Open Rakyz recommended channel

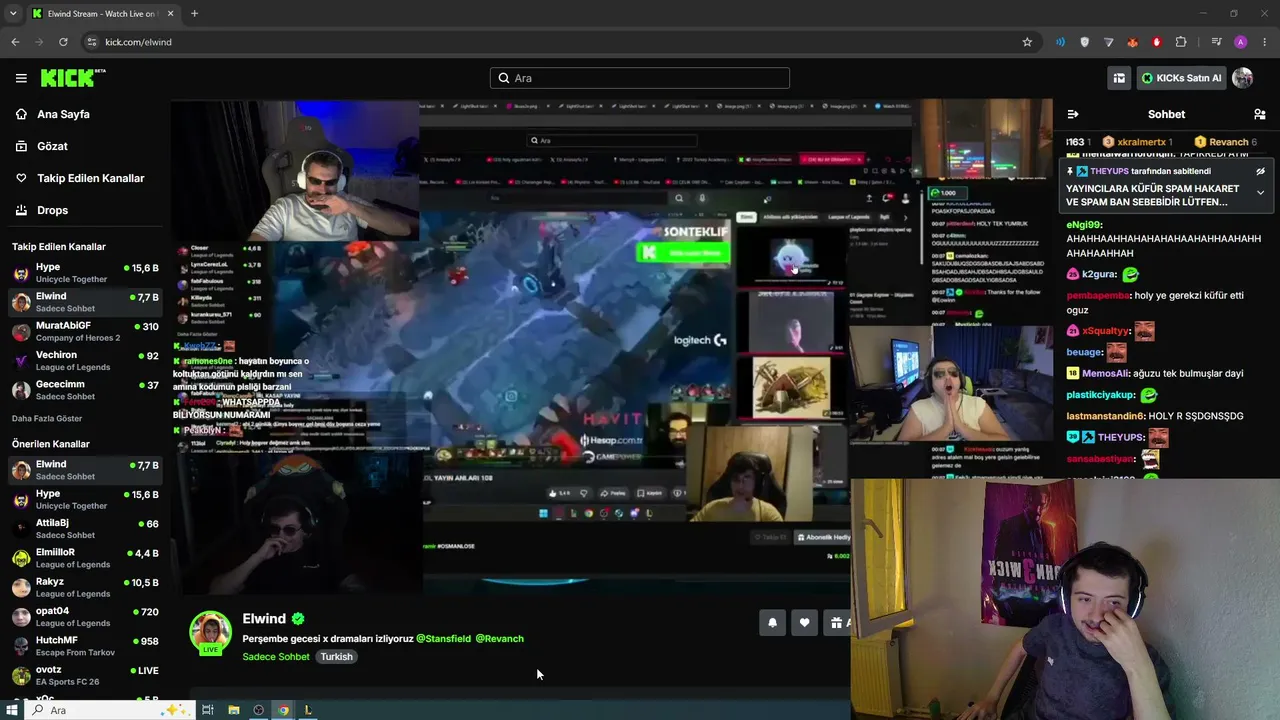pyautogui.click(x=85, y=587)
